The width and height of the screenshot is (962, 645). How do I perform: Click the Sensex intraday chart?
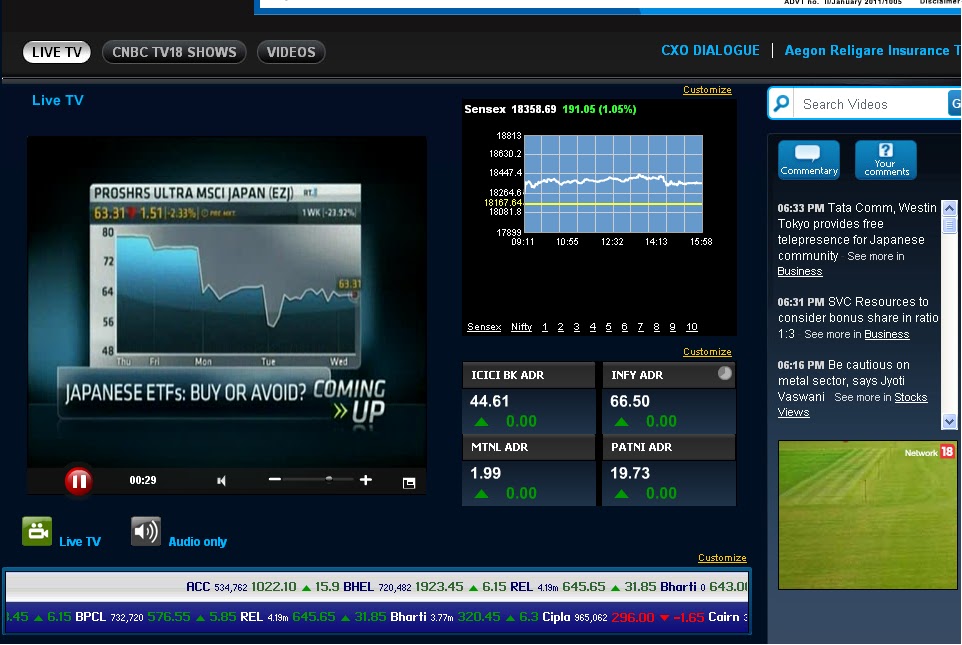pyautogui.click(x=613, y=183)
